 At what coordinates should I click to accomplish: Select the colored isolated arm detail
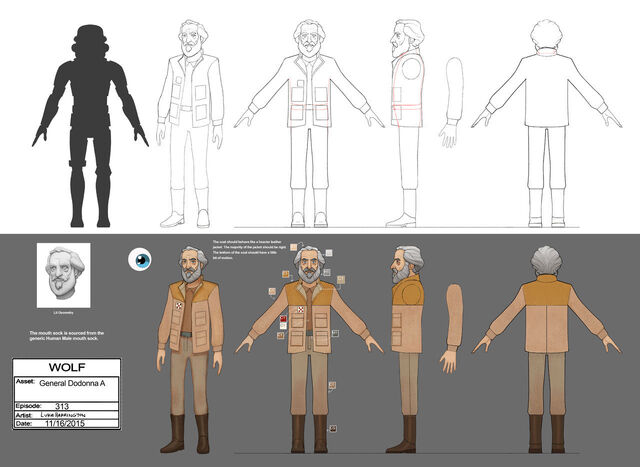click(x=451, y=329)
